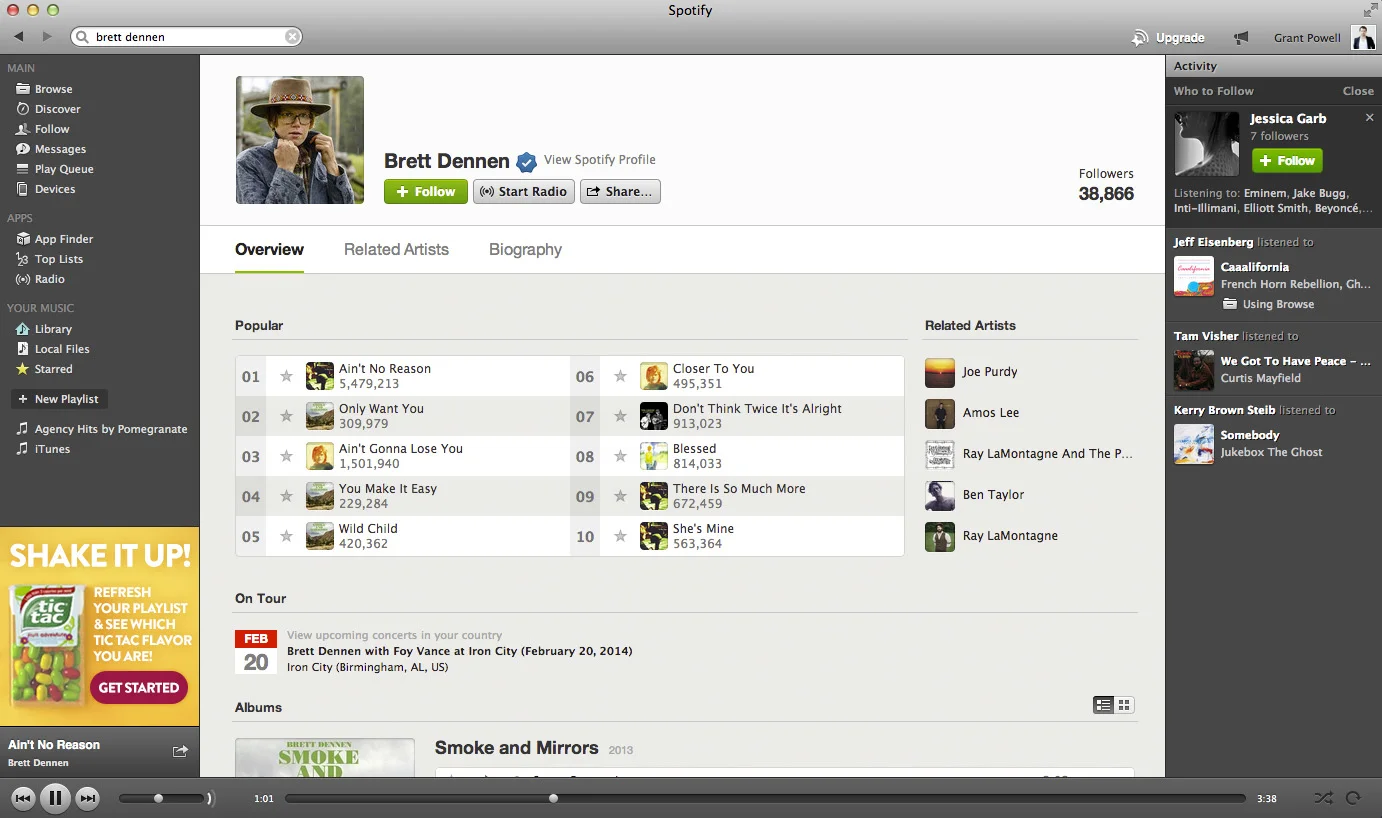Screen dimensions: 1382x818
Task: Open Grant Powell's profile avatar
Action: pyautogui.click(x=1363, y=38)
